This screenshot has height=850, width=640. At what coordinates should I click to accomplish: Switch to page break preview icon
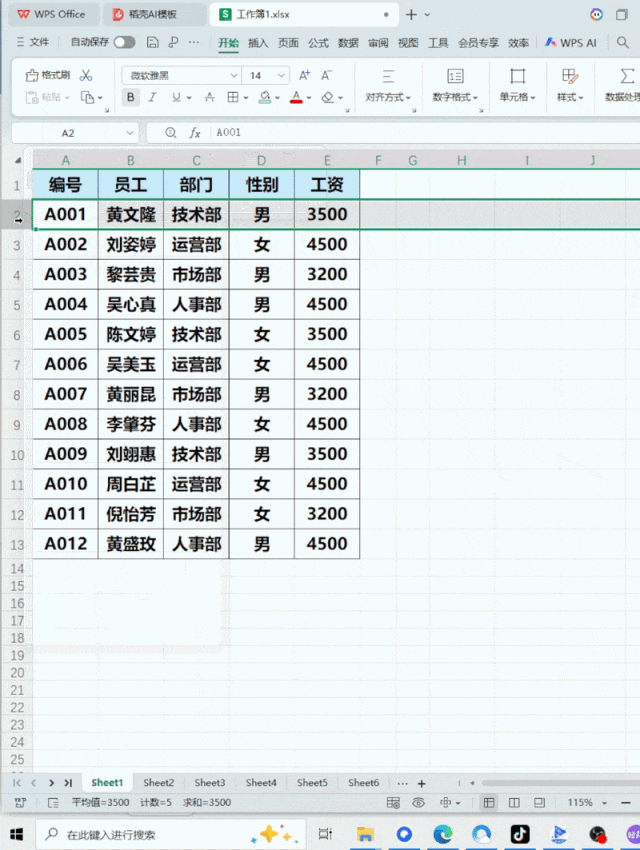pos(539,802)
